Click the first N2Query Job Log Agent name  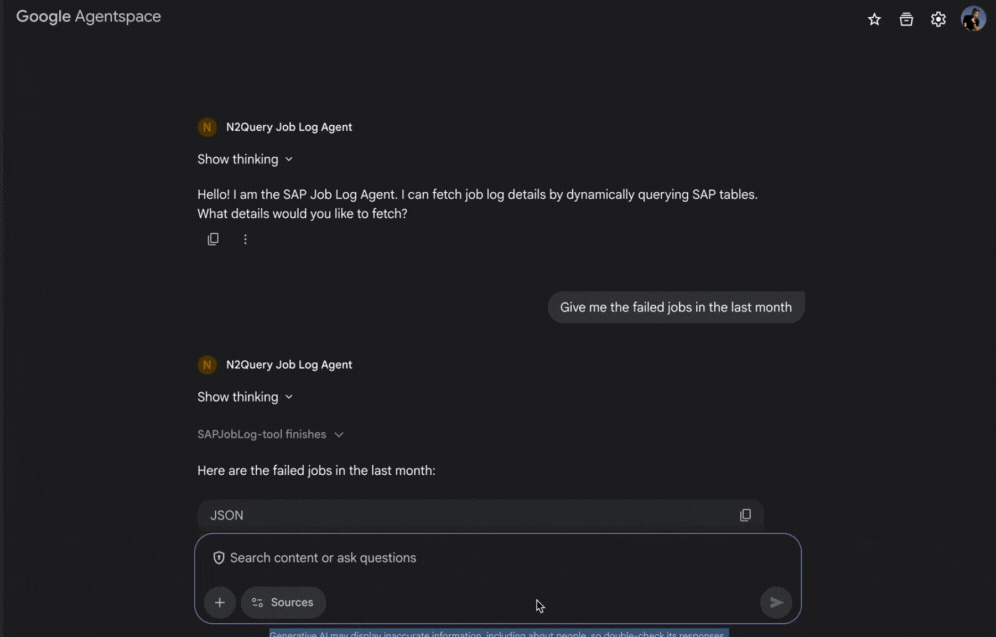(289, 127)
